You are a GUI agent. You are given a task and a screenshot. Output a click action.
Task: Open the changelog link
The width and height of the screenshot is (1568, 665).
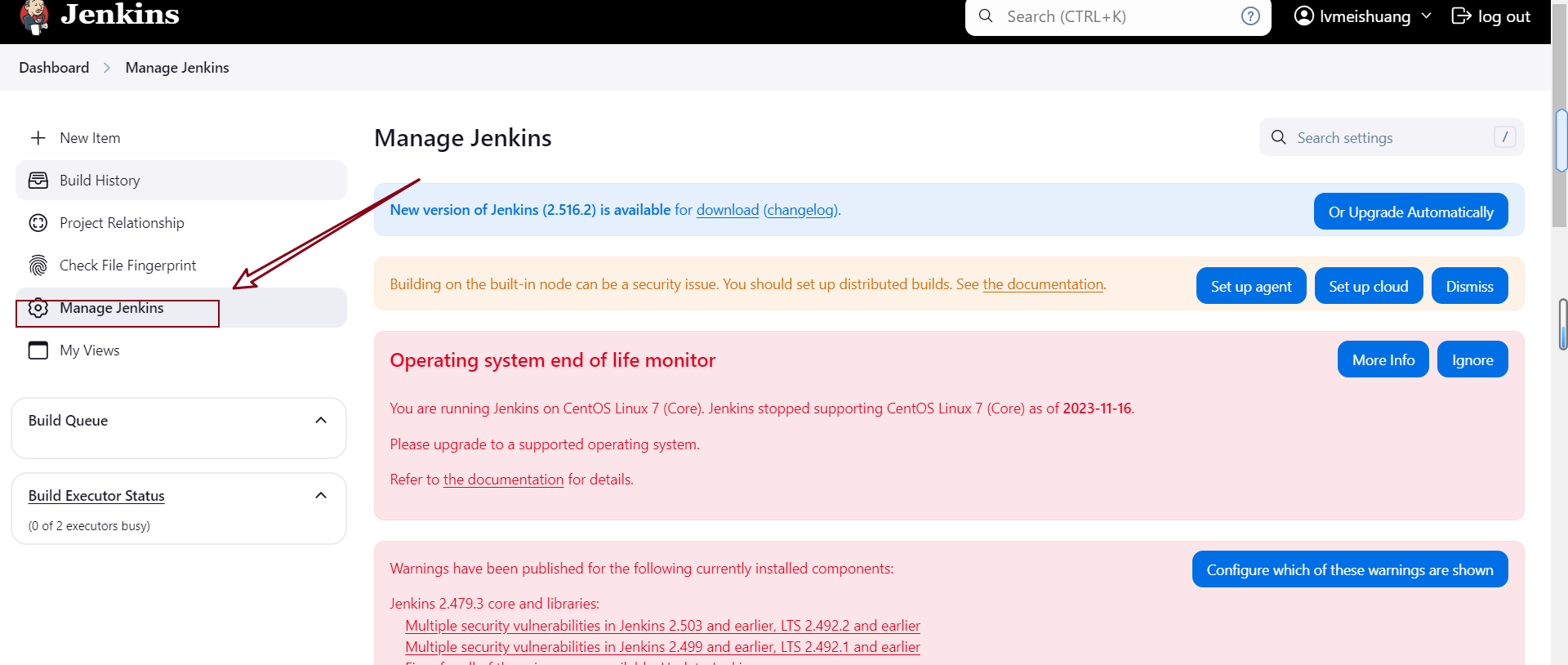click(800, 210)
